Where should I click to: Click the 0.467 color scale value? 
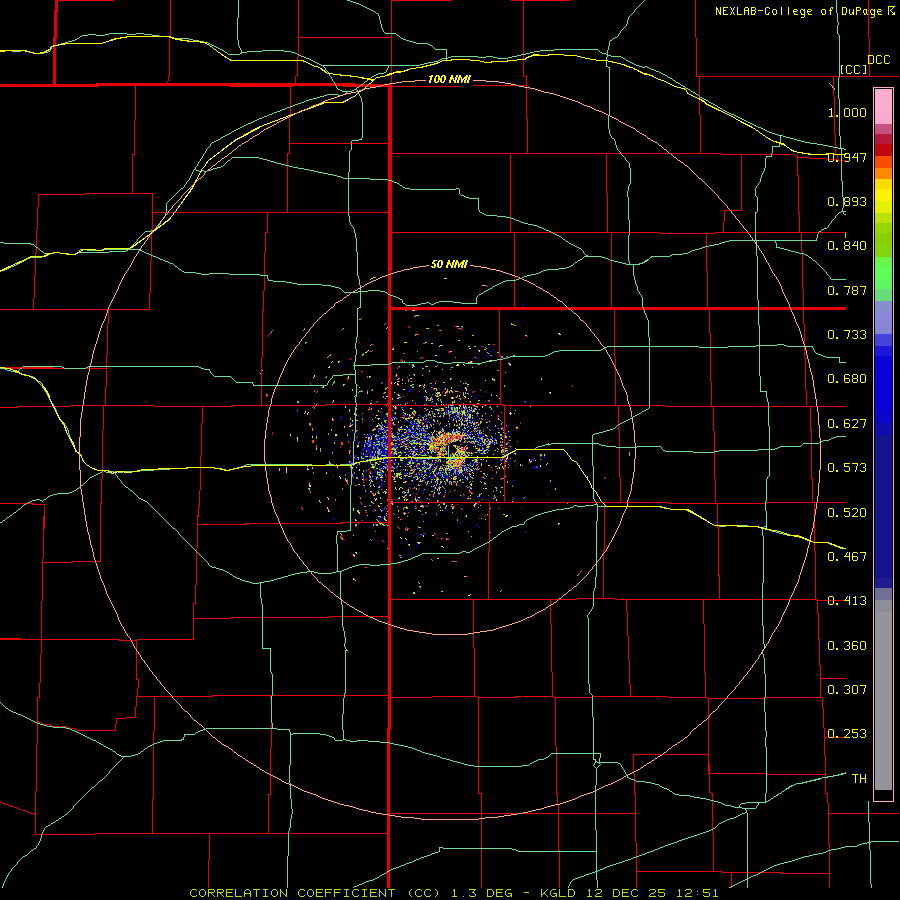point(847,557)
